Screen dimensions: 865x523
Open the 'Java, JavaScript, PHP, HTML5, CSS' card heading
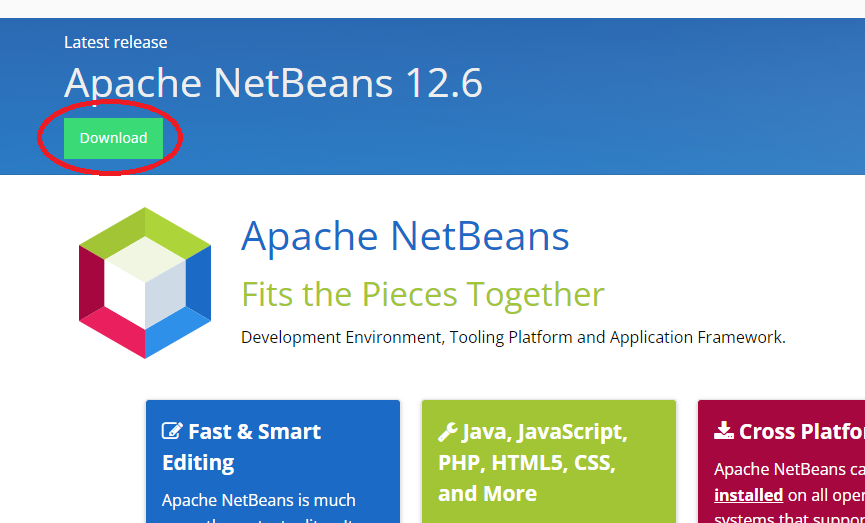click(x=533, y=462)
